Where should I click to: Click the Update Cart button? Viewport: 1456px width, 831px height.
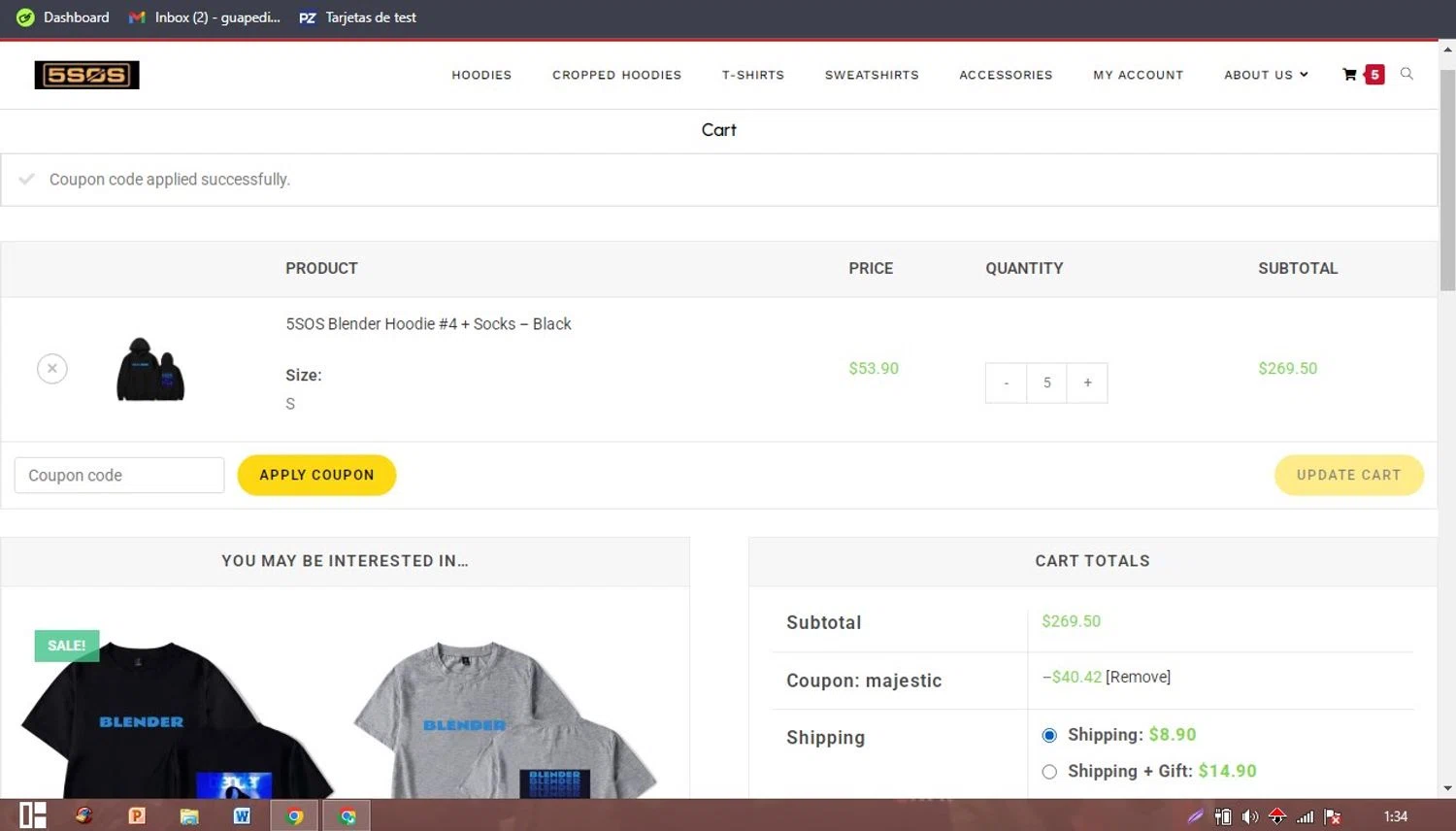[x=1348, y=475]
